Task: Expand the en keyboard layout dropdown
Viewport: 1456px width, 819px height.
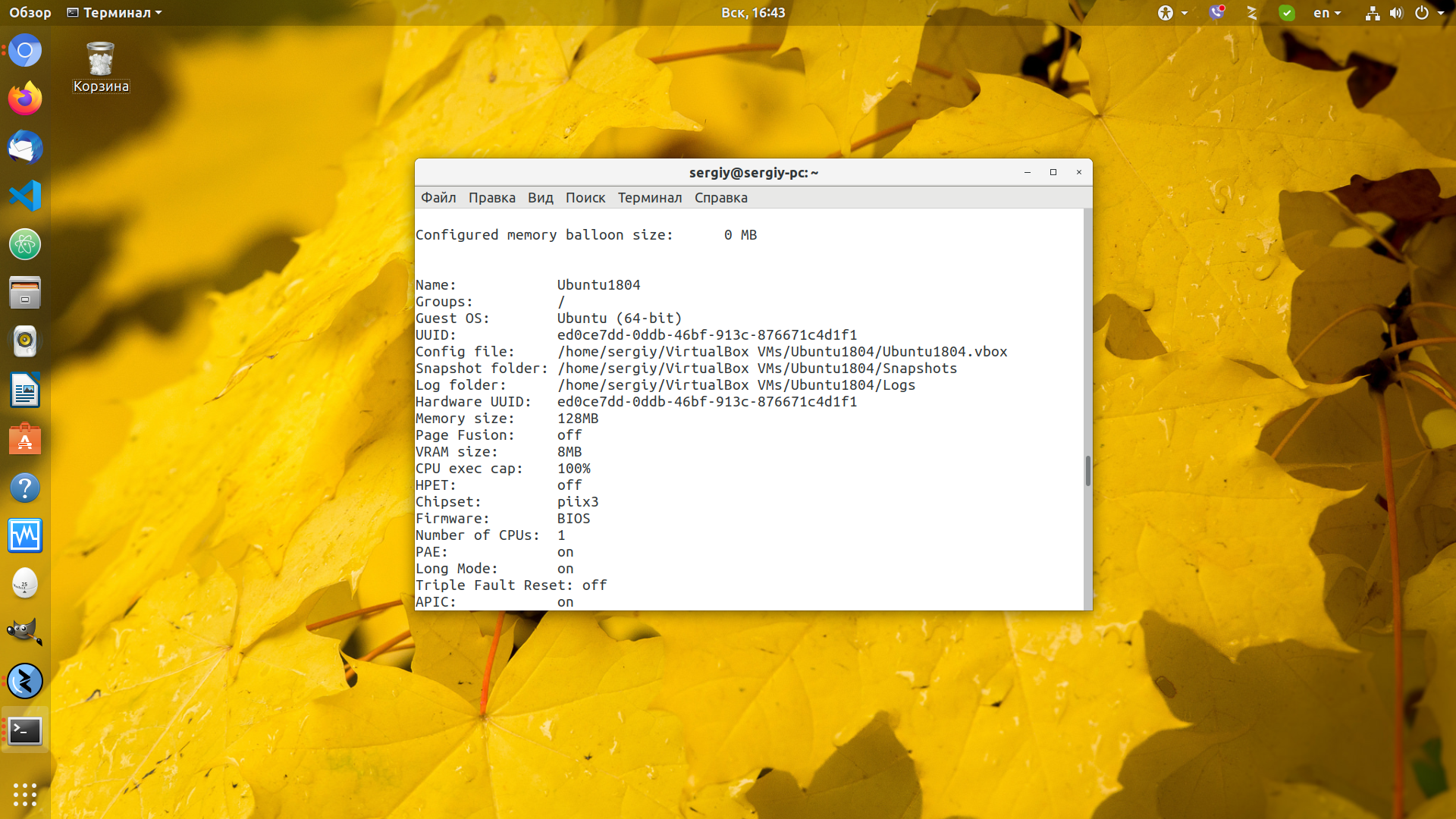Action: coord(1327,13)
